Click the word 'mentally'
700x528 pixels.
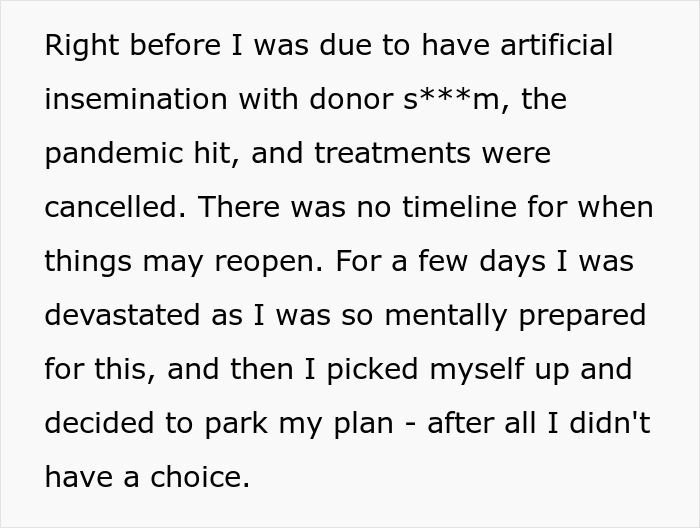(x=446, y=316)
